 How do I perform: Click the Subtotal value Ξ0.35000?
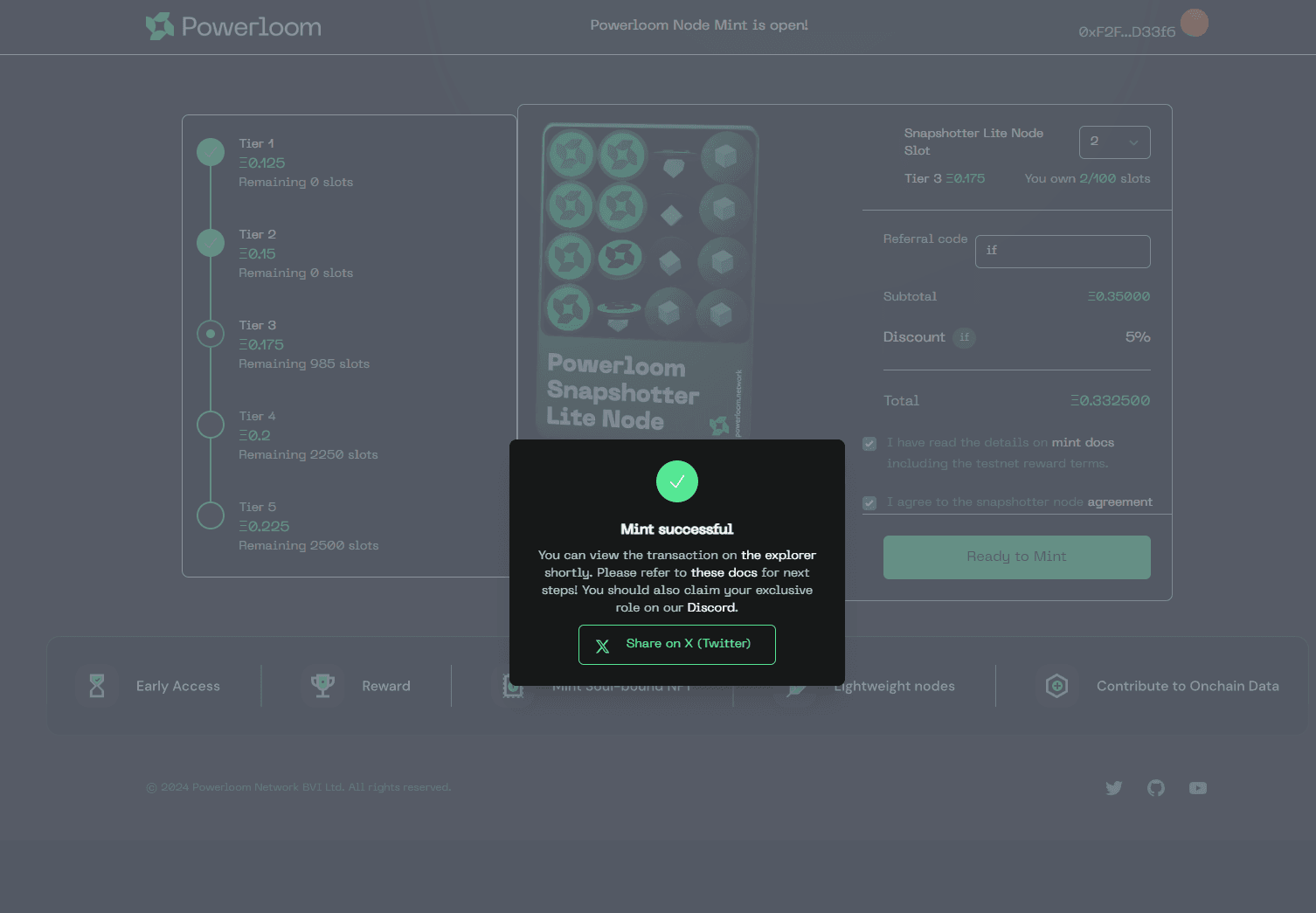pyautogui.click(x=1119, y=297)
